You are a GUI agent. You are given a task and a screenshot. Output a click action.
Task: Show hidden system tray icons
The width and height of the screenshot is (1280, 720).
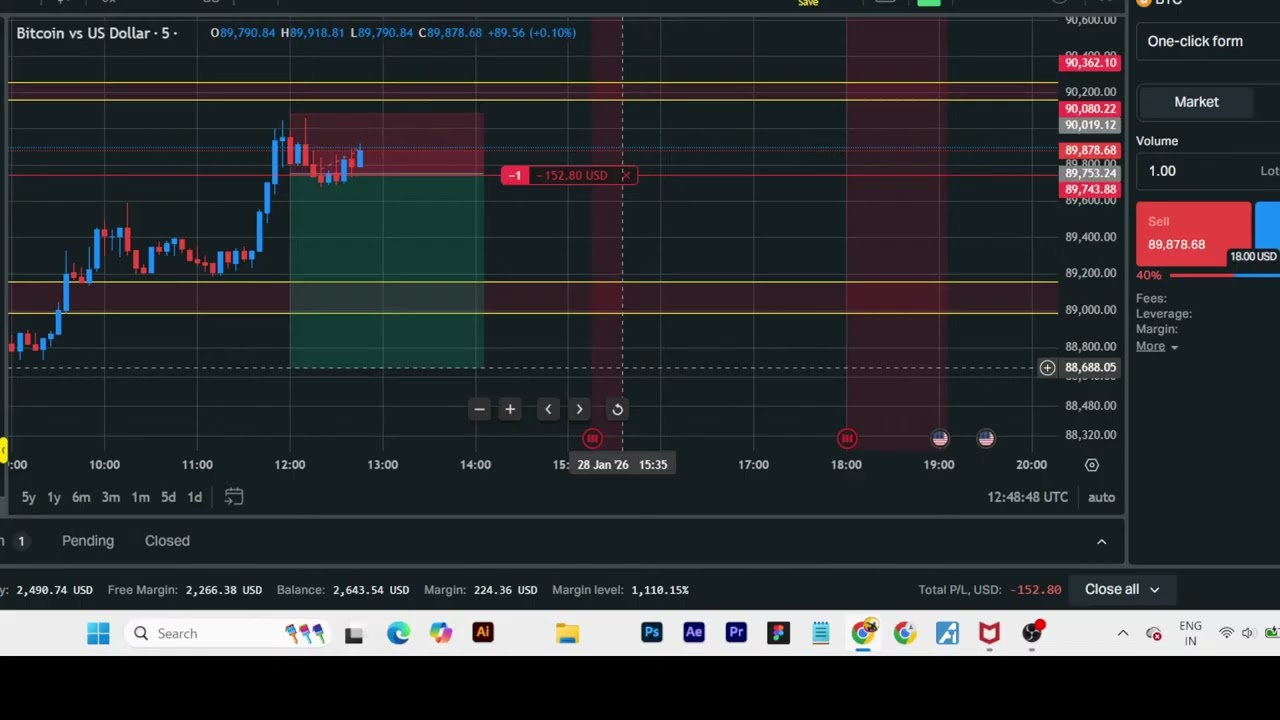pyautogui.click(x=1123, y=634)
